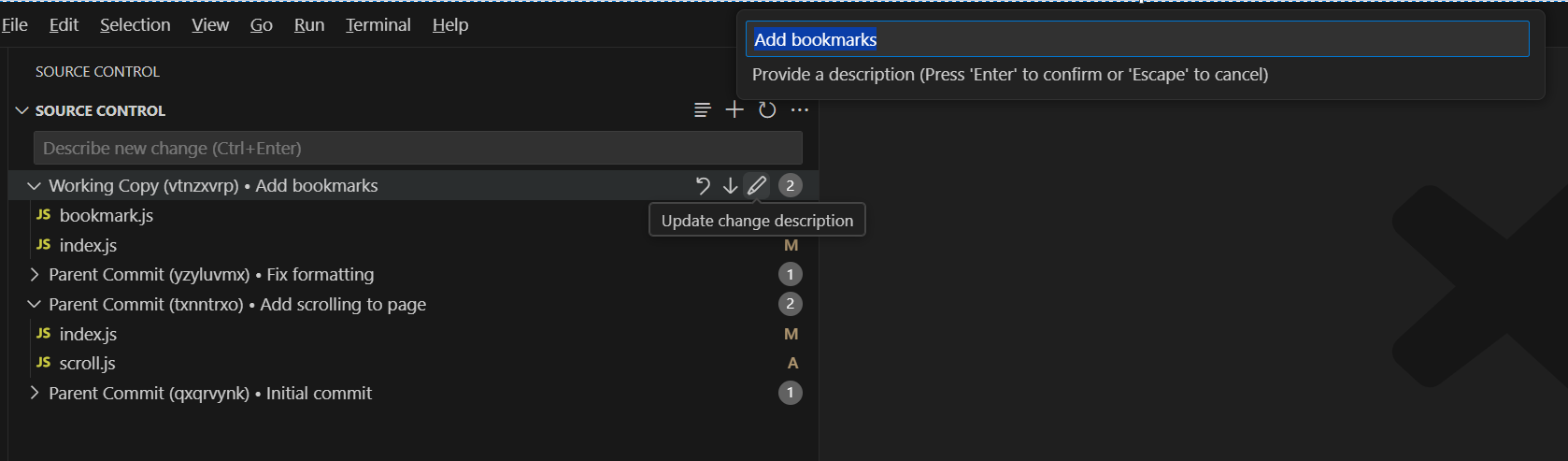Click the pencil edit description icon
This screenshot has width=1568, height=461.
tap(757, 185)
